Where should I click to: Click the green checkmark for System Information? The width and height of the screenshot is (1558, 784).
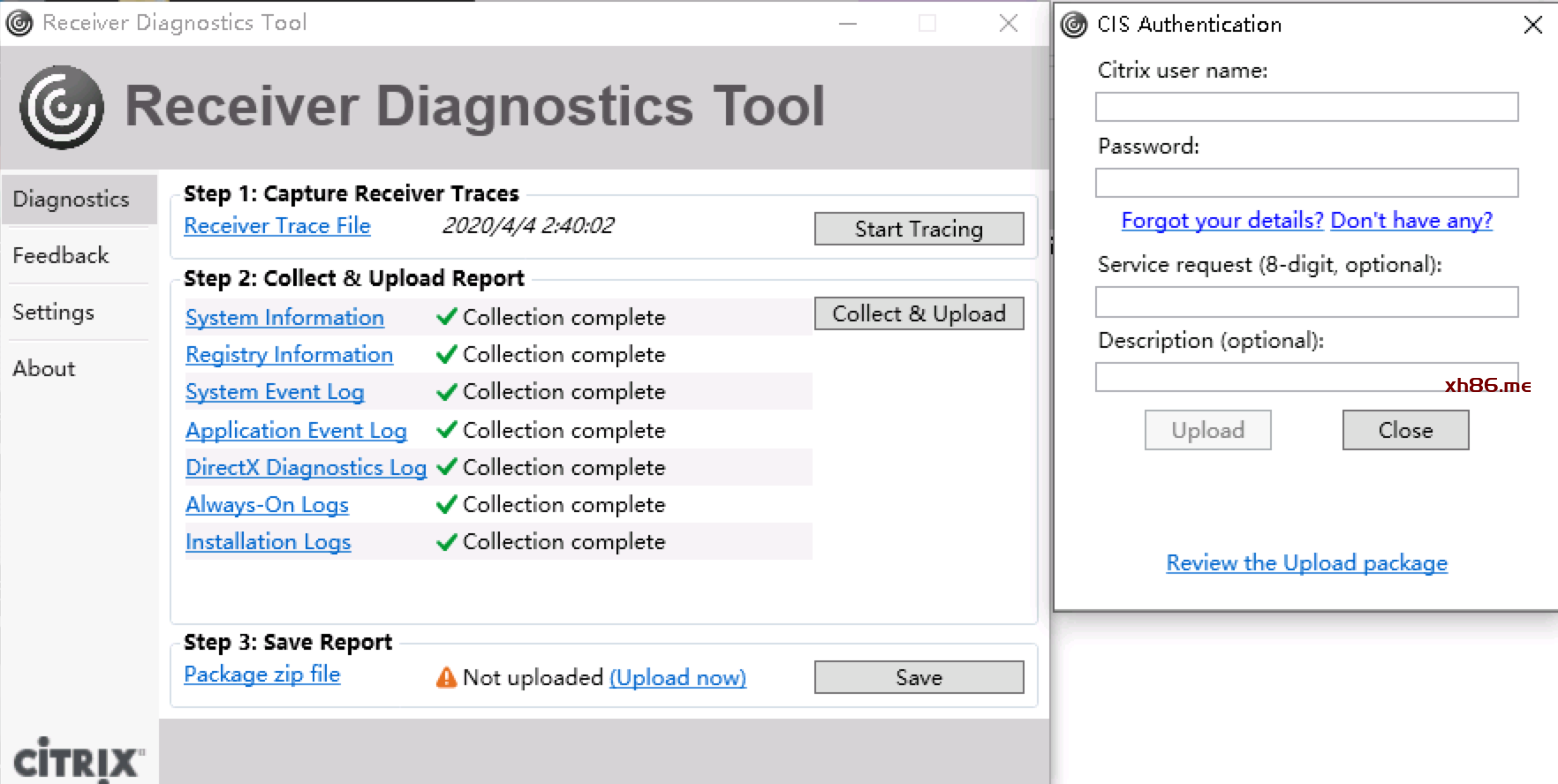coord(447,317)
